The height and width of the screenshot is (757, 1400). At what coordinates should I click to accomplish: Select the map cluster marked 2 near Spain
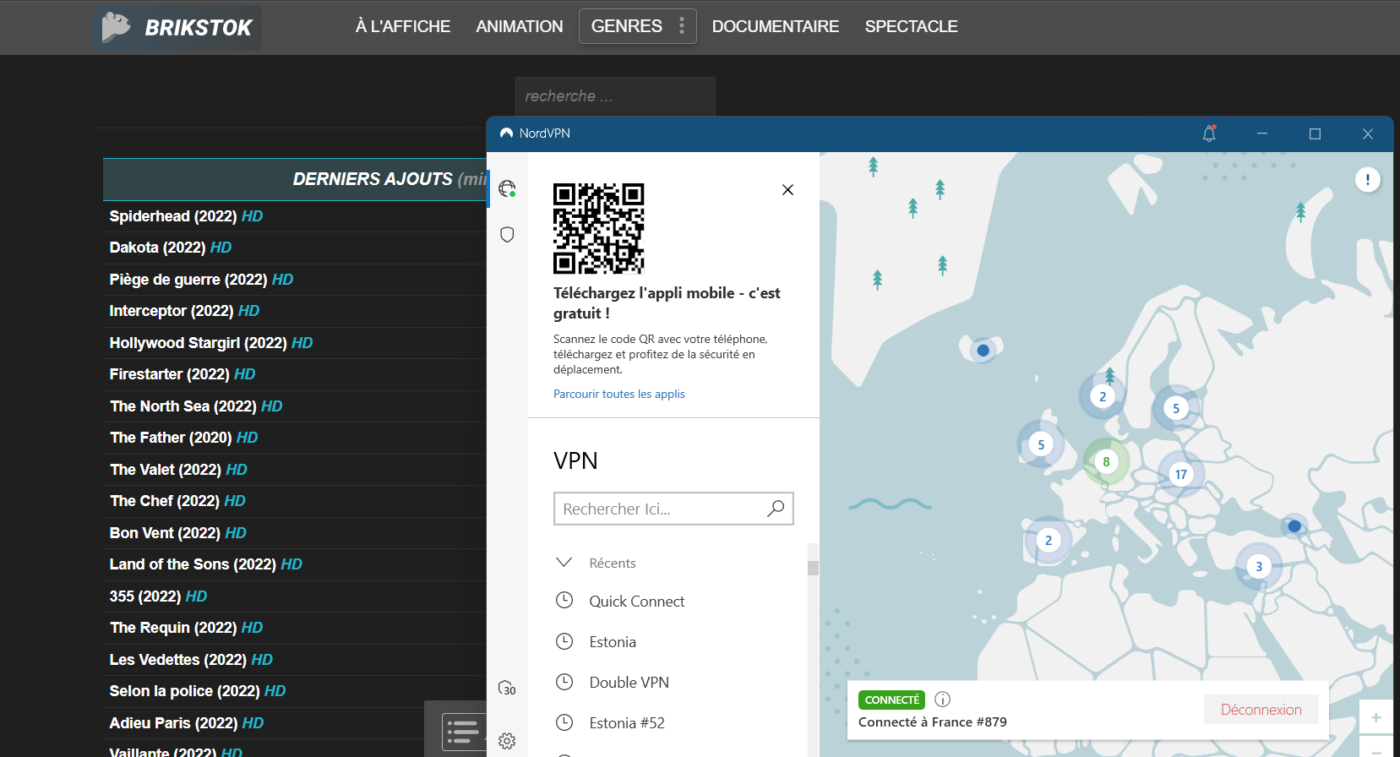click(x=1048, y=541)
